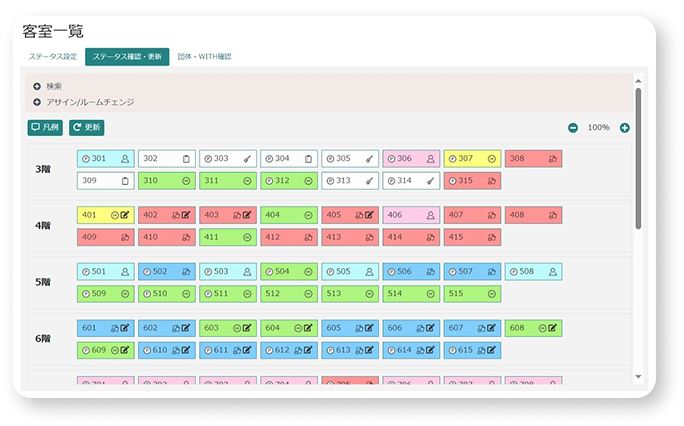Select the ステータス確認・更新 tab
Image resolution: width=684 pixels, height=426 pixels.
point(127,57)
